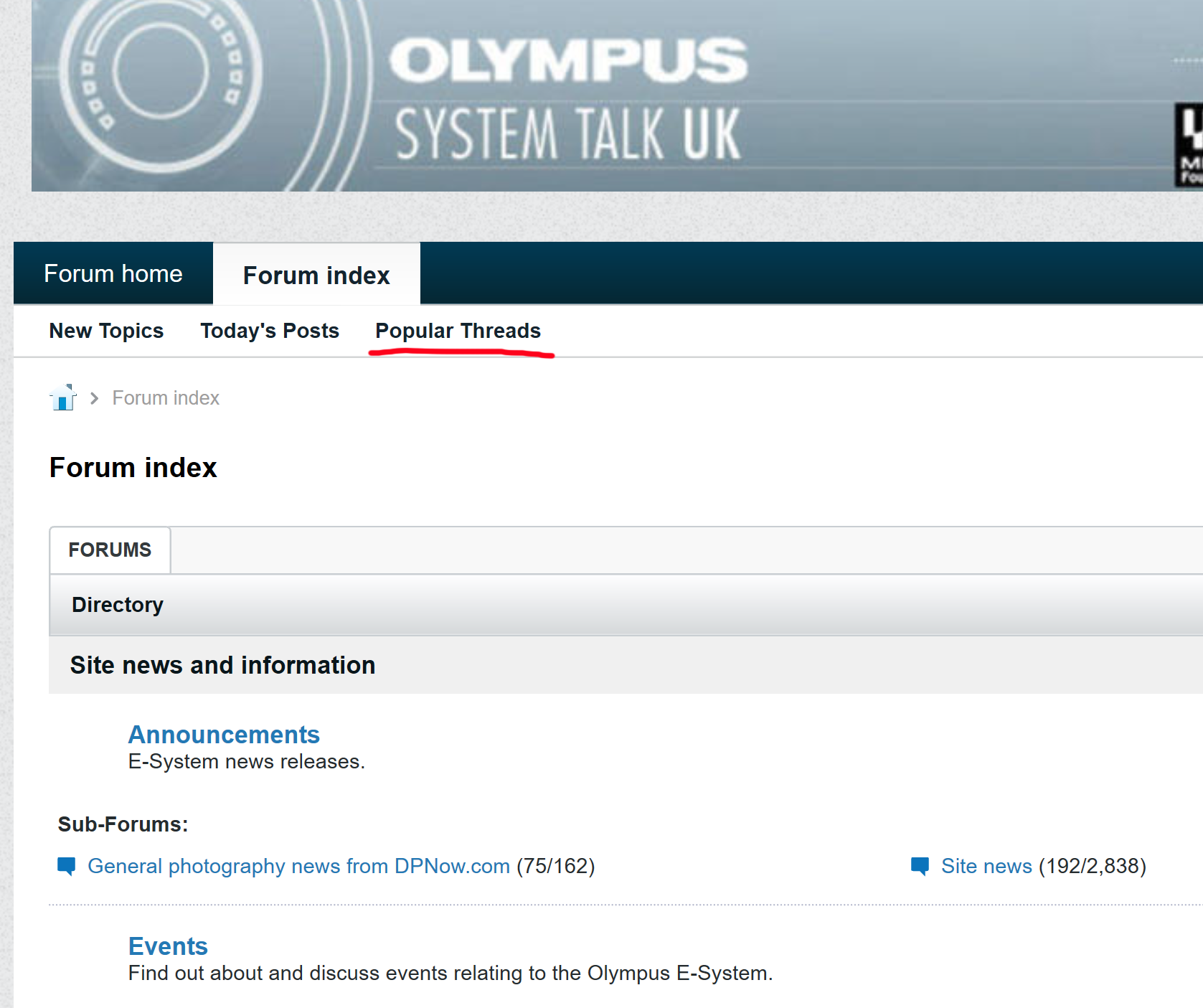This screenshot has width=1203, height=1008.
Task: Switch to the Forum home tab
Action: pyautogui.click(x=113, y=273)
